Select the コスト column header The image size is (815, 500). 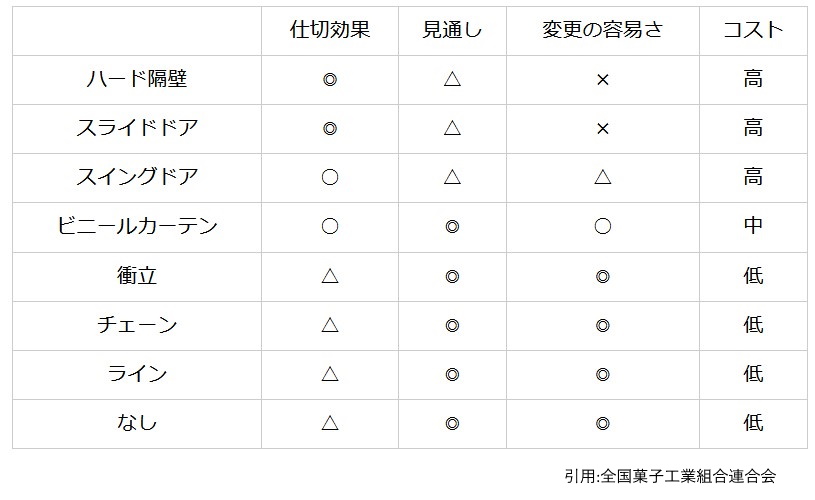pyautogui.click(x=753, y=30)
